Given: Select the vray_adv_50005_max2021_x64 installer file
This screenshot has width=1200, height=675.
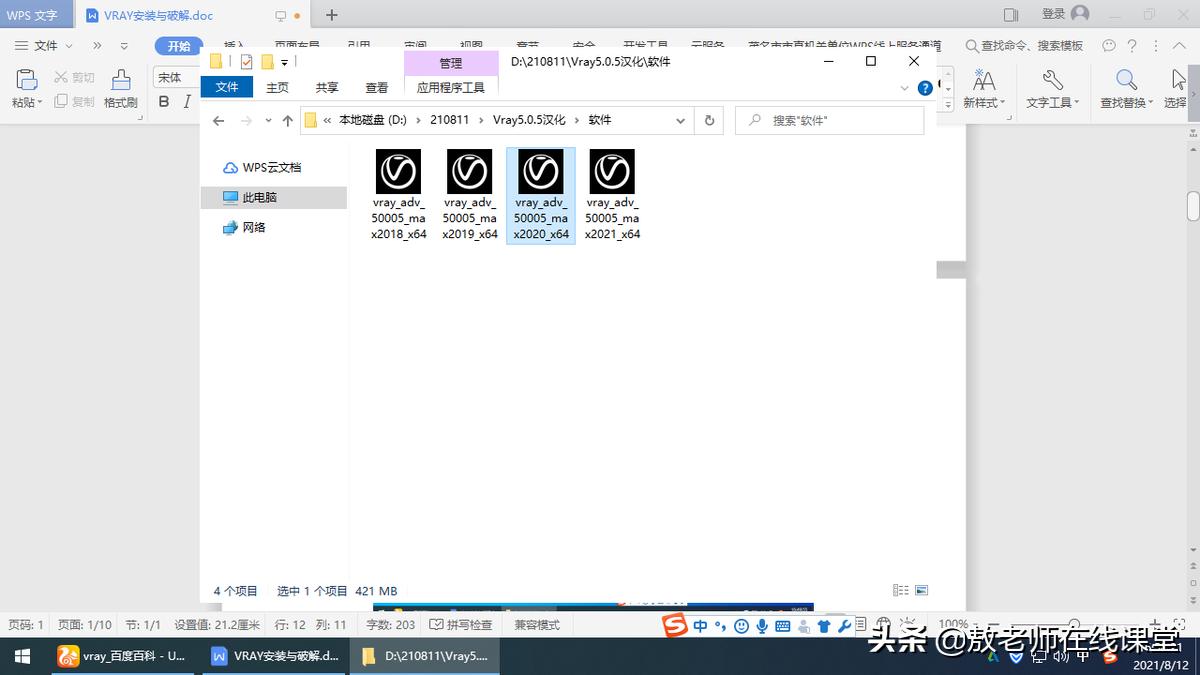Looking at the screenshot, I should (x=612, y=190).
